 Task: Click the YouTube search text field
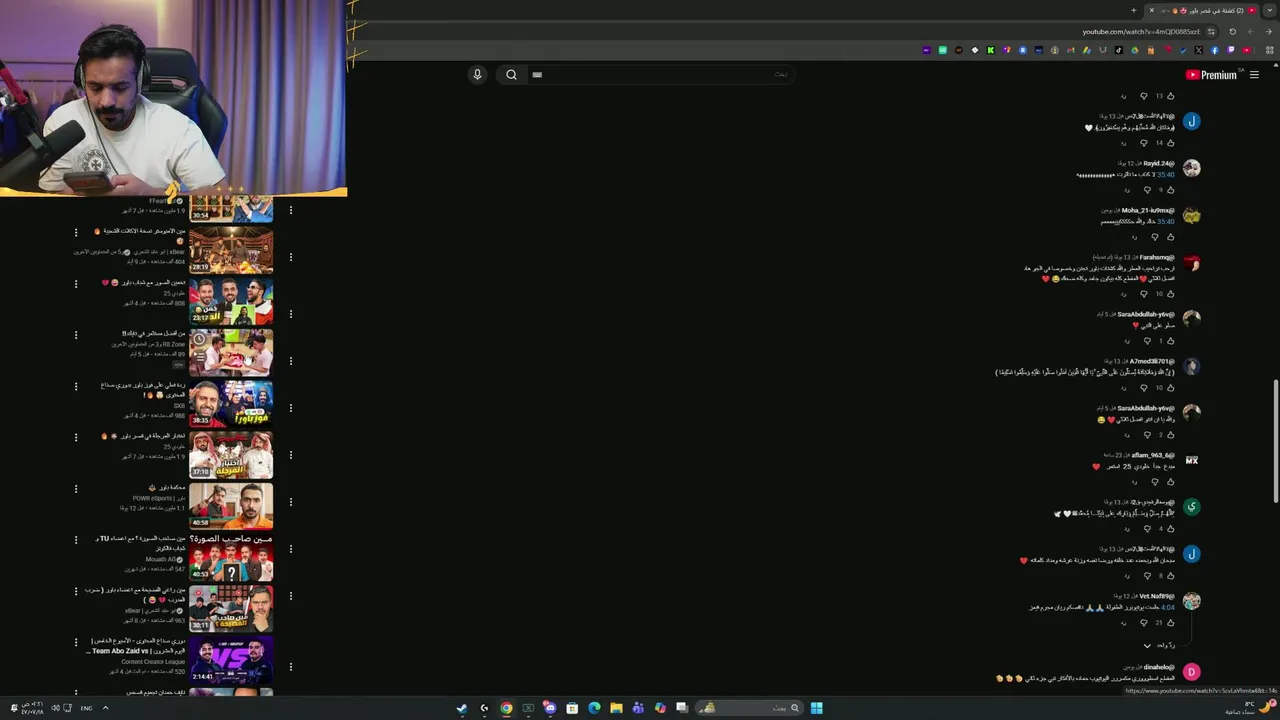click(660, 74)
